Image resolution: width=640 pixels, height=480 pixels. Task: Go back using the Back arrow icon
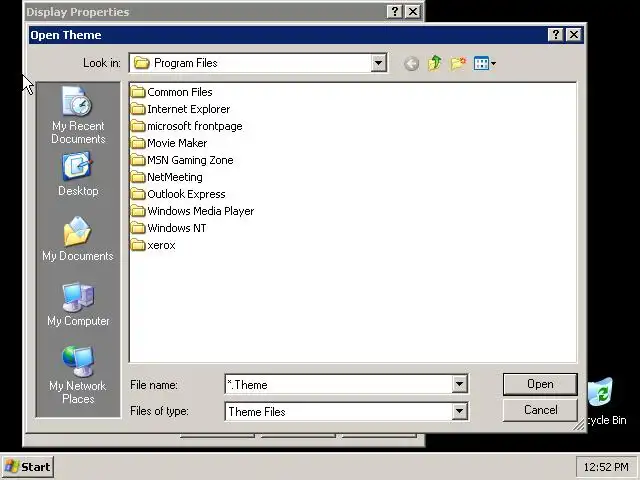tap(411, 64)
